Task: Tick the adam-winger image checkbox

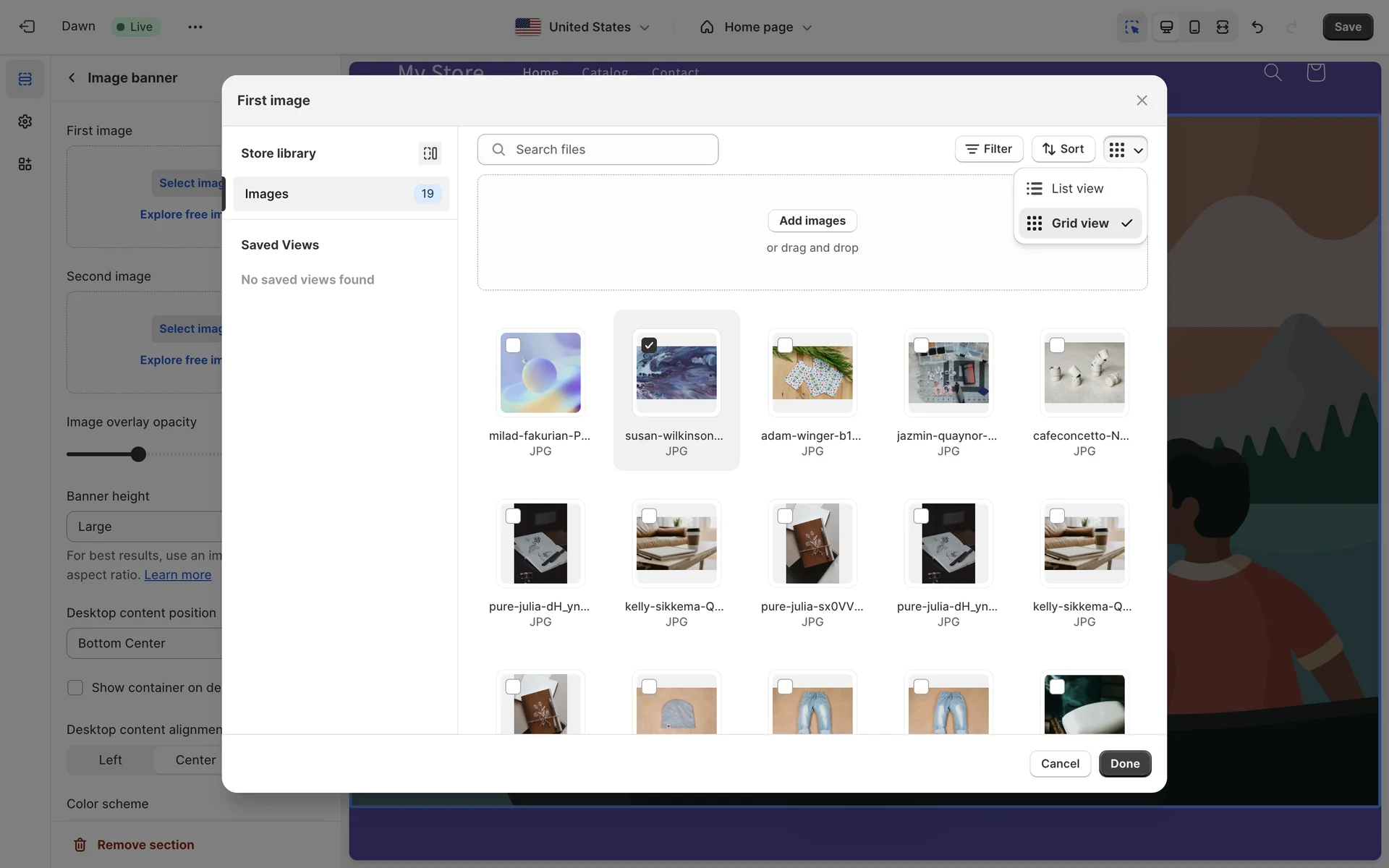Action: point(785,346)
